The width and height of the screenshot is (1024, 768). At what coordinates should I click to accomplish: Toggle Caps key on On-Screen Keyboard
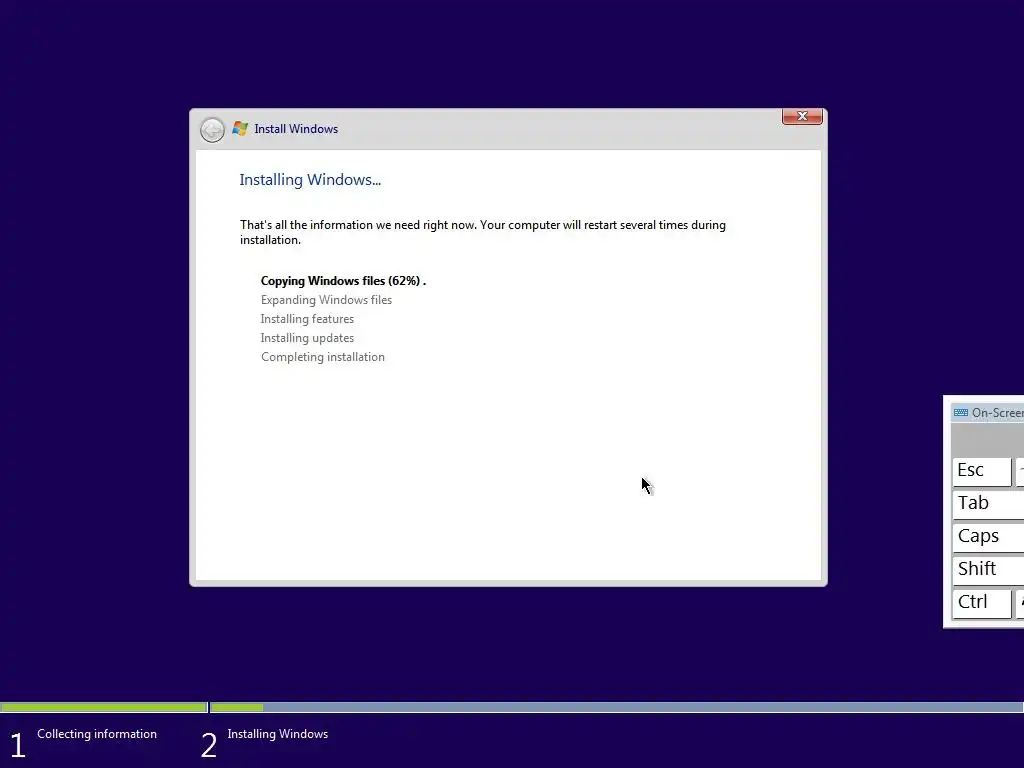point(988,537)
